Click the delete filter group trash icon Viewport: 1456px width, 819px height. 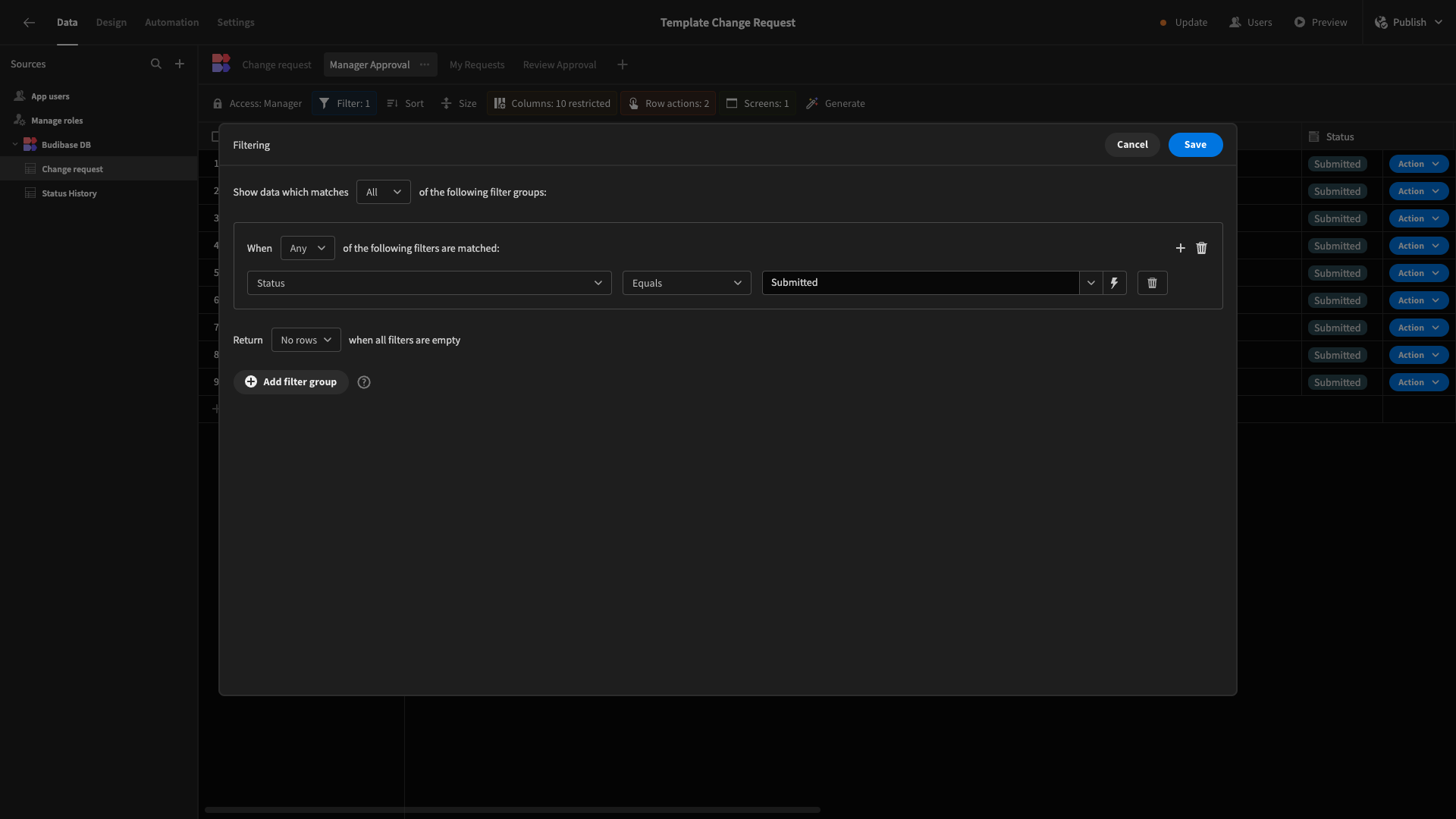point(1202,248)
